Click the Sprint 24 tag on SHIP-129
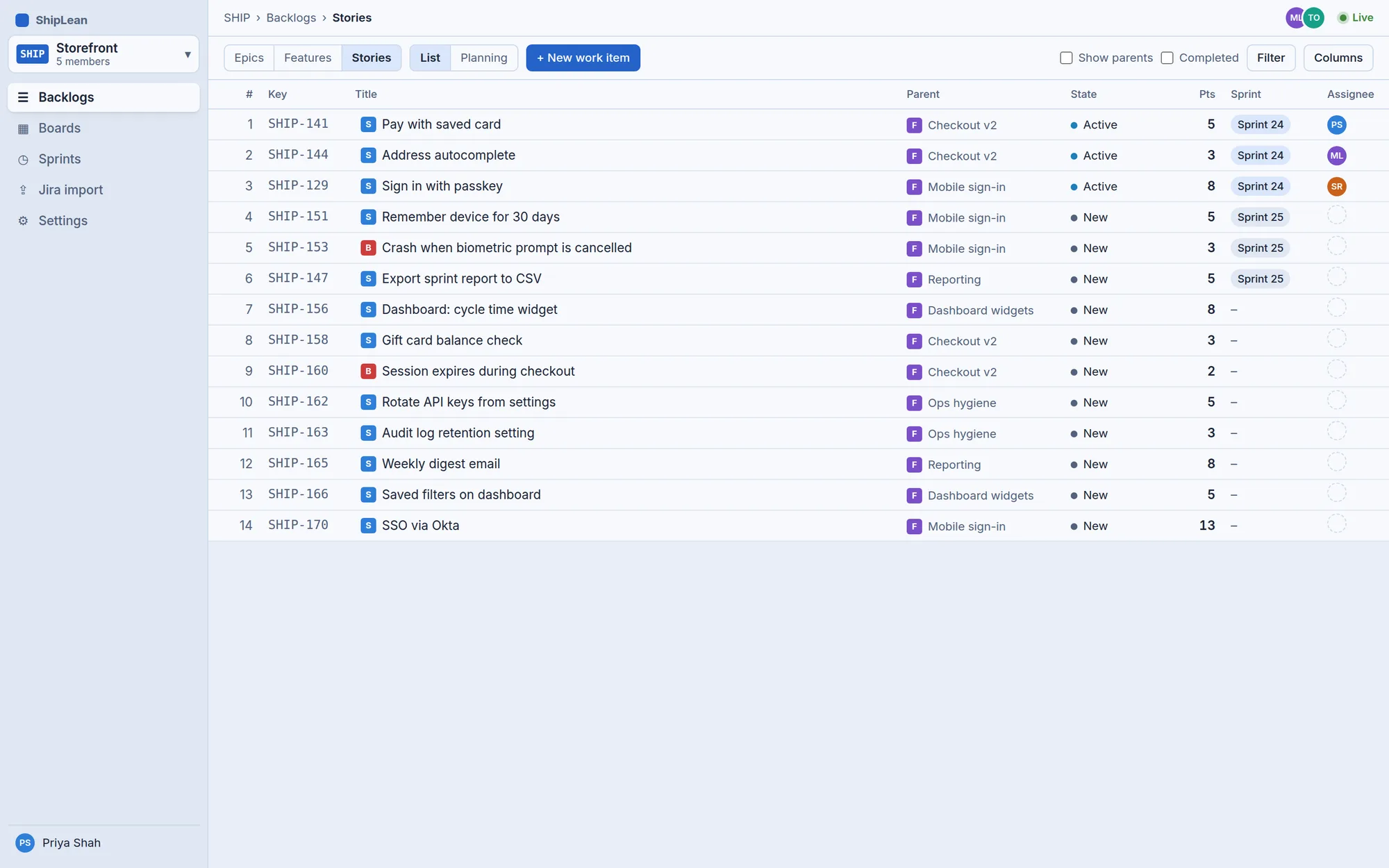Viewport: 1389px width, 868px height. [x=1260, y=186]
